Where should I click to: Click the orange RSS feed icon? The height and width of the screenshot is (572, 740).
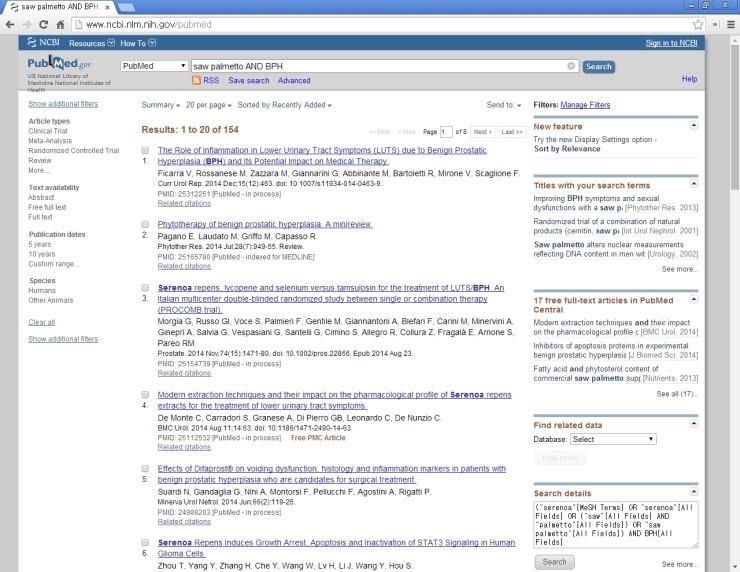click(x=197, y=80)
